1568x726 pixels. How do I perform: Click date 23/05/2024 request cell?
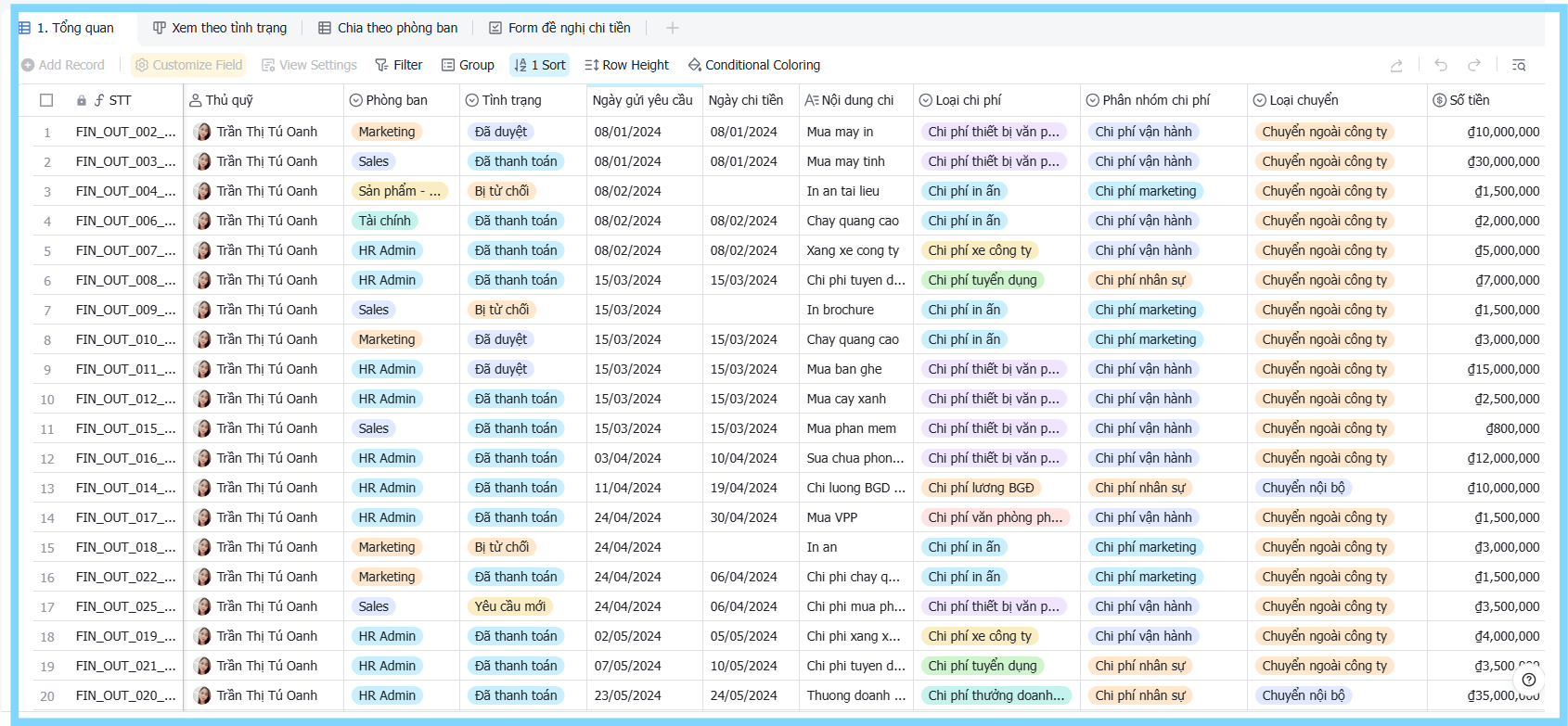pos(628,695)
